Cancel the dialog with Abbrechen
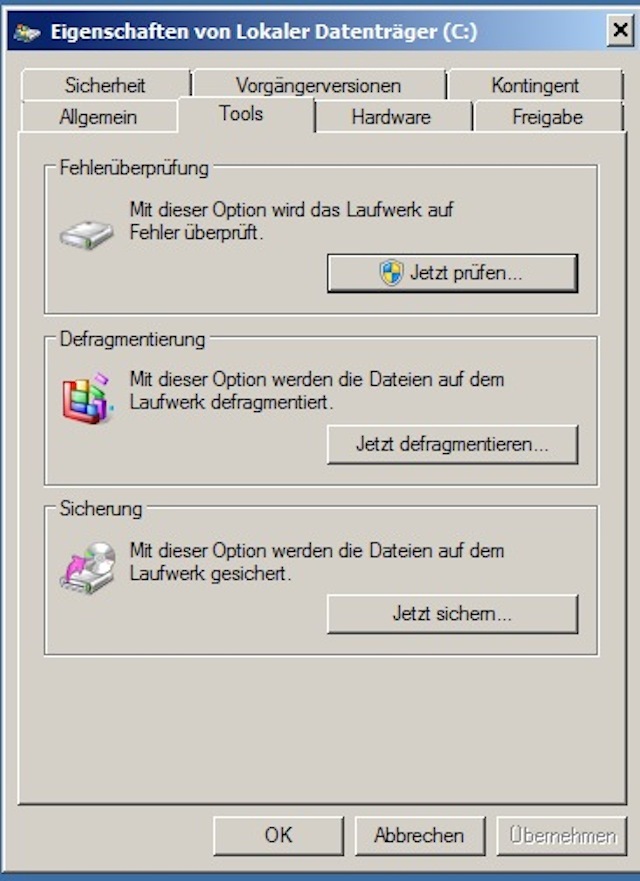 point(420,835)
